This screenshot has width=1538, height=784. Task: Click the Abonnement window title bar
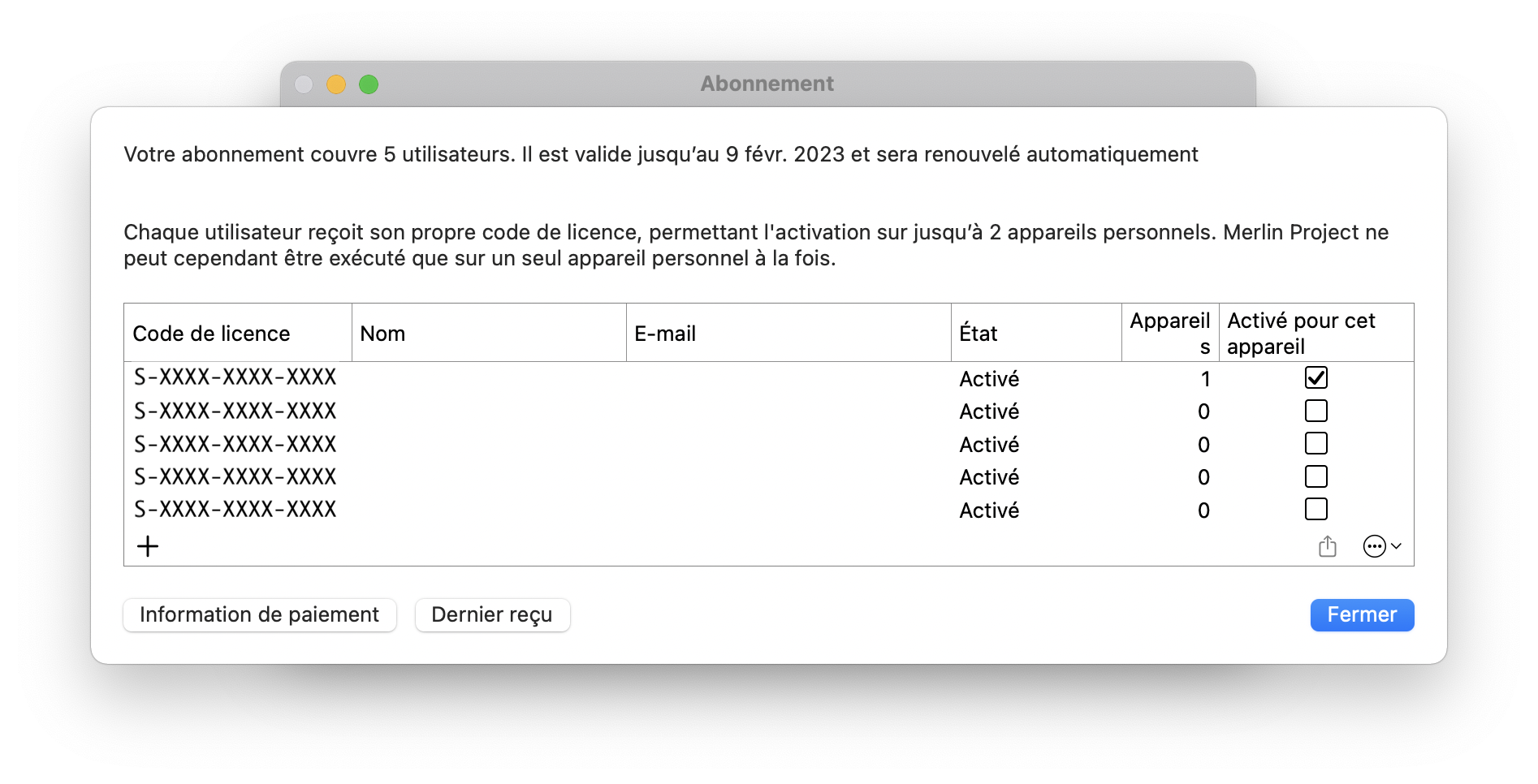pos(767,83)
